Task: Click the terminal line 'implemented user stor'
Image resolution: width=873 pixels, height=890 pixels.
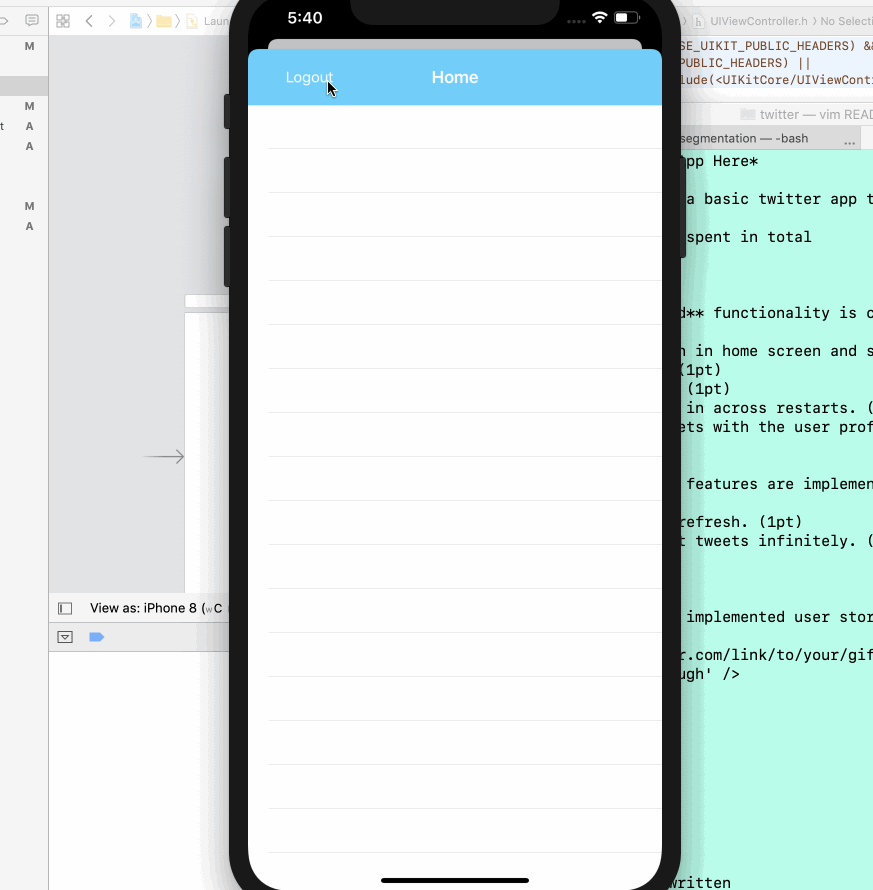Action: tap(779, 617)
